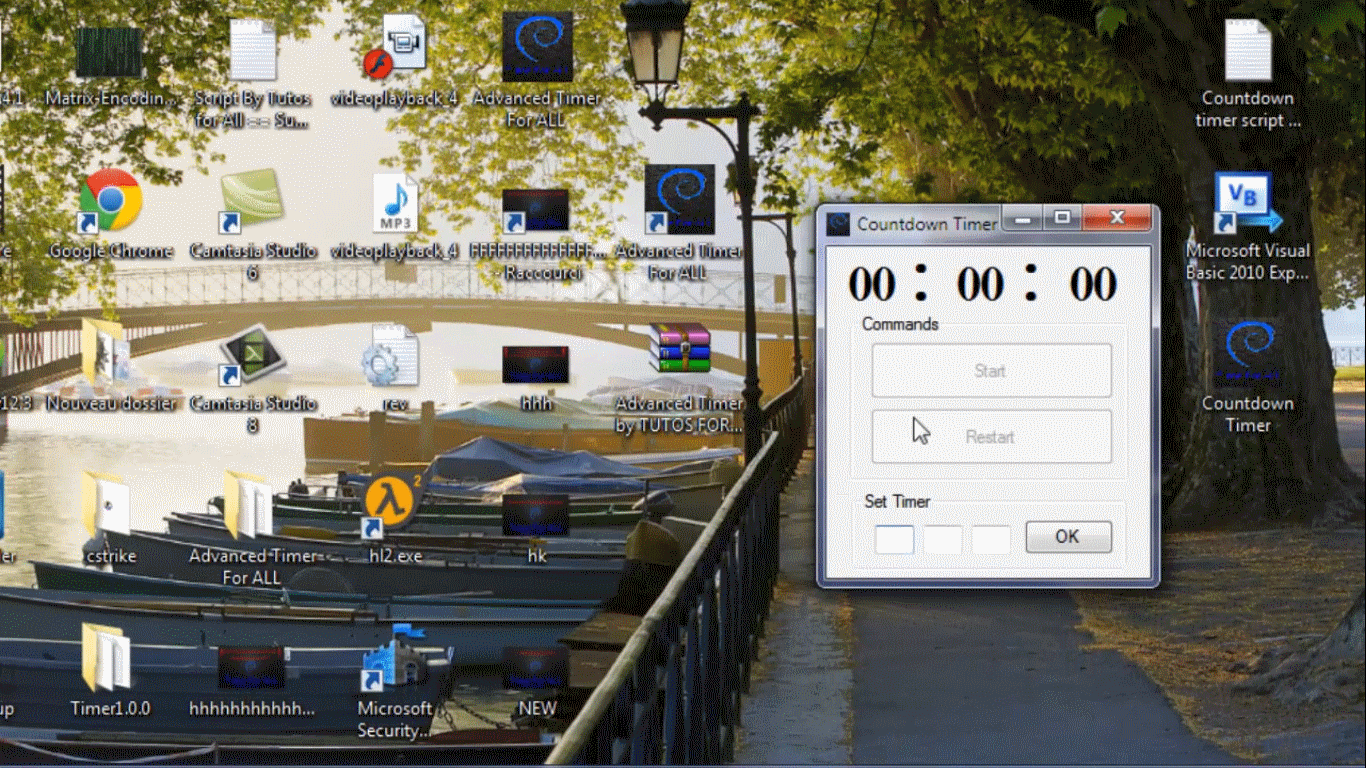
Task: Select the Countdown timer script text file
Action: coord(1248,50)
